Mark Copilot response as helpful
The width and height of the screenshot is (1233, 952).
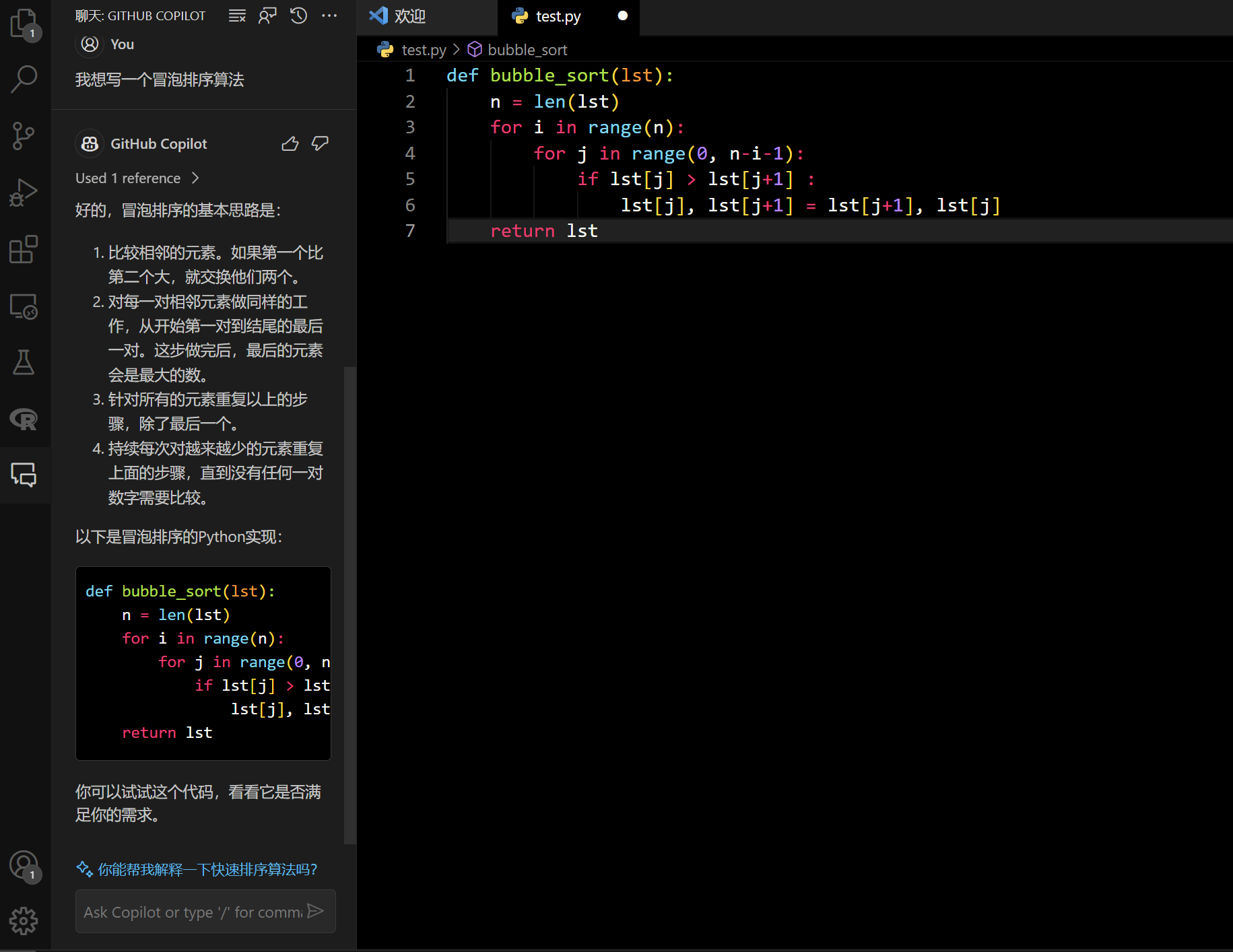click(x=290, y=143)
